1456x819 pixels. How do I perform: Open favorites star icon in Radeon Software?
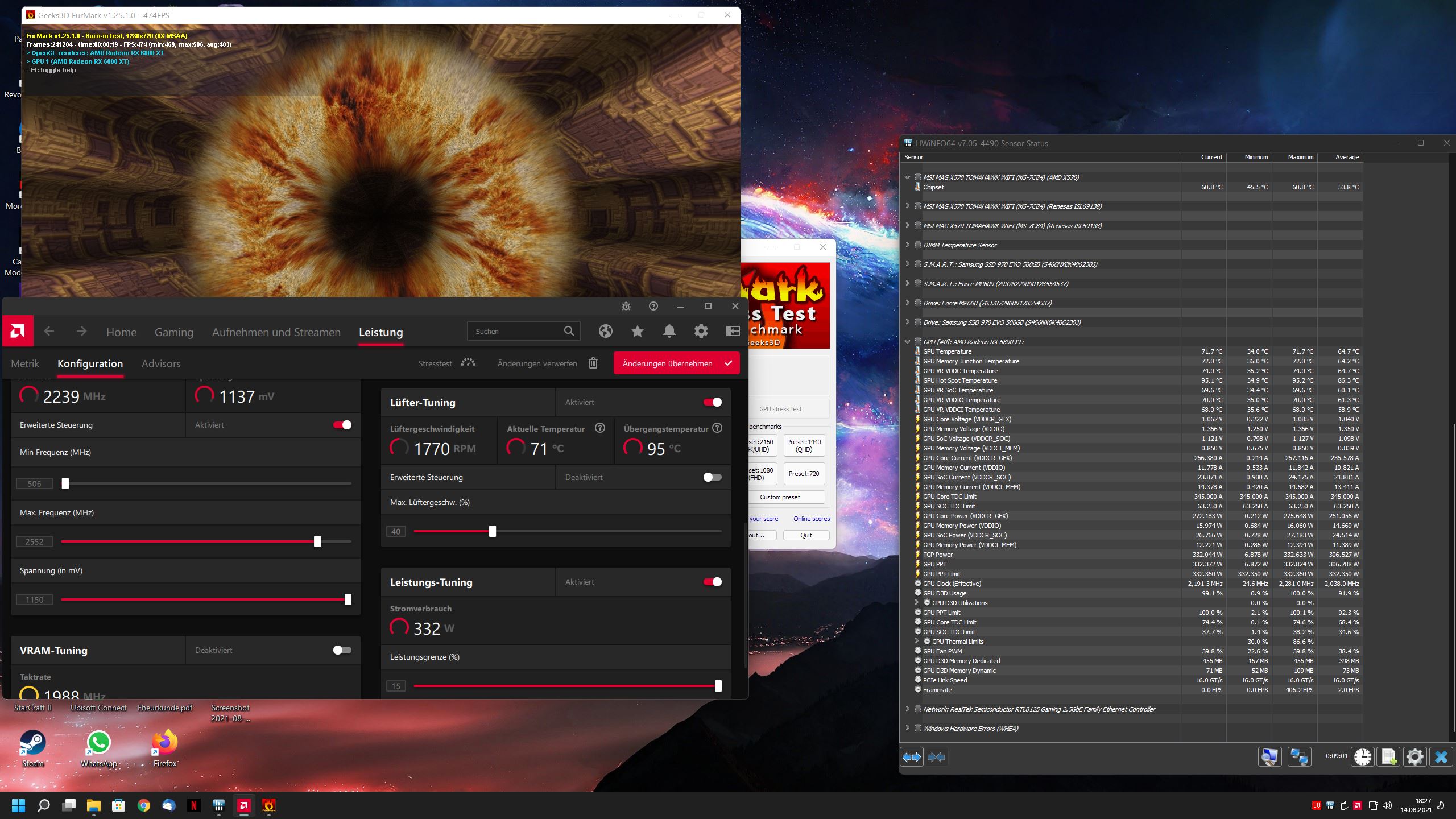[x=637, y=331]
